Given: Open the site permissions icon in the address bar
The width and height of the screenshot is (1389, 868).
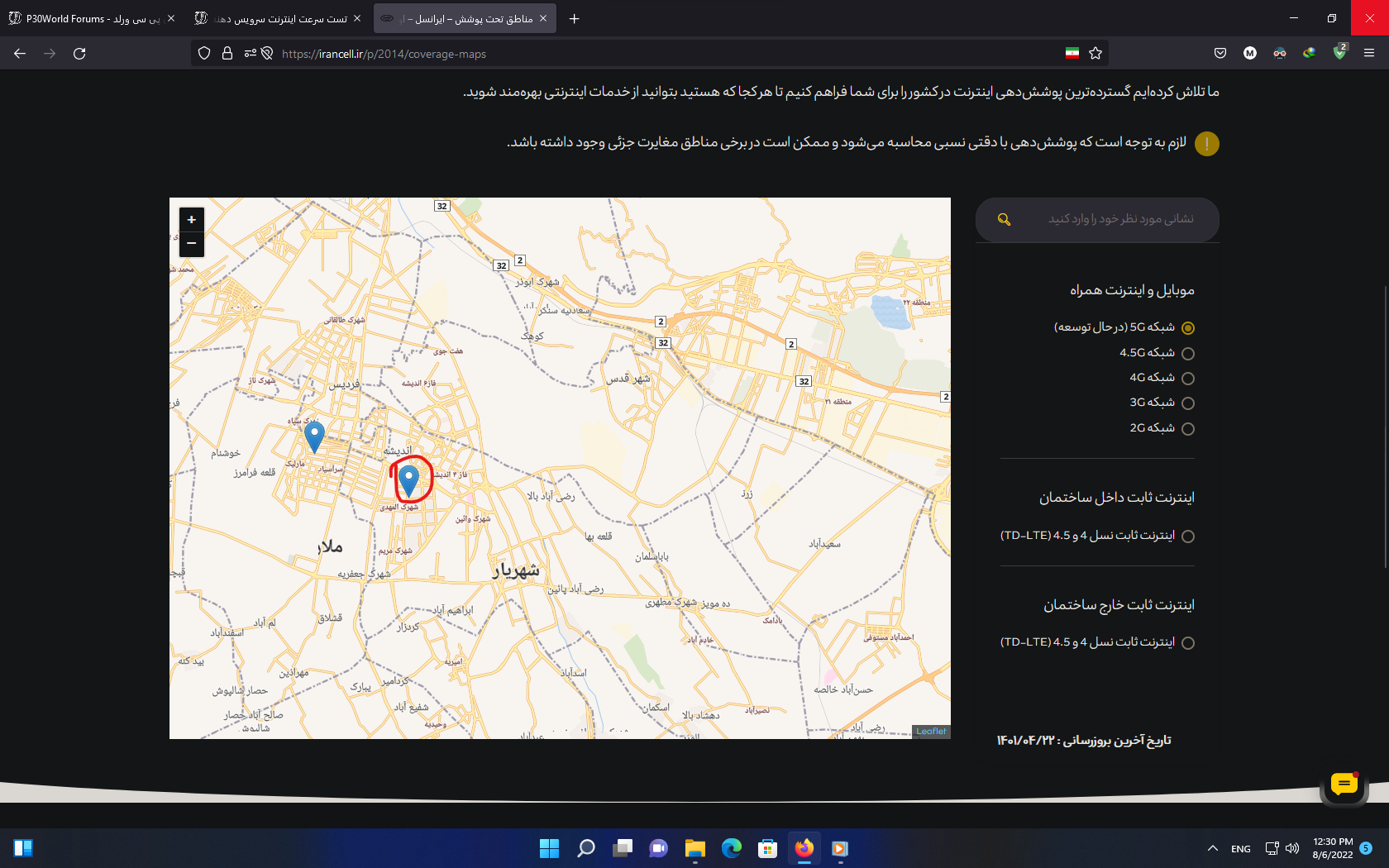Looking at the screenshot, I should (251, 53).
